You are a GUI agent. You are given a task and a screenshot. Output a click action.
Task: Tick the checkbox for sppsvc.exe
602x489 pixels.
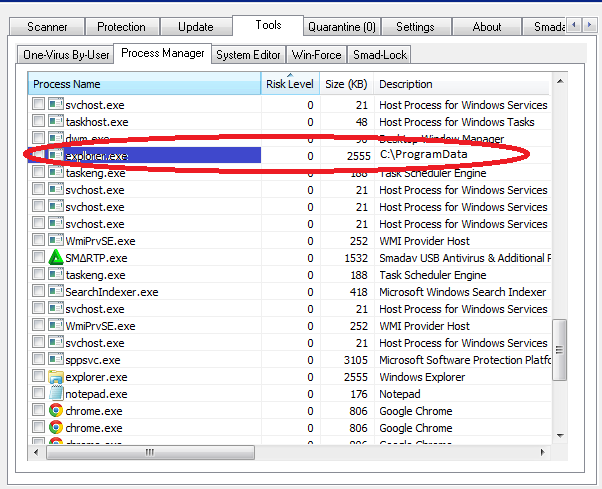click(x=38, y=360)
